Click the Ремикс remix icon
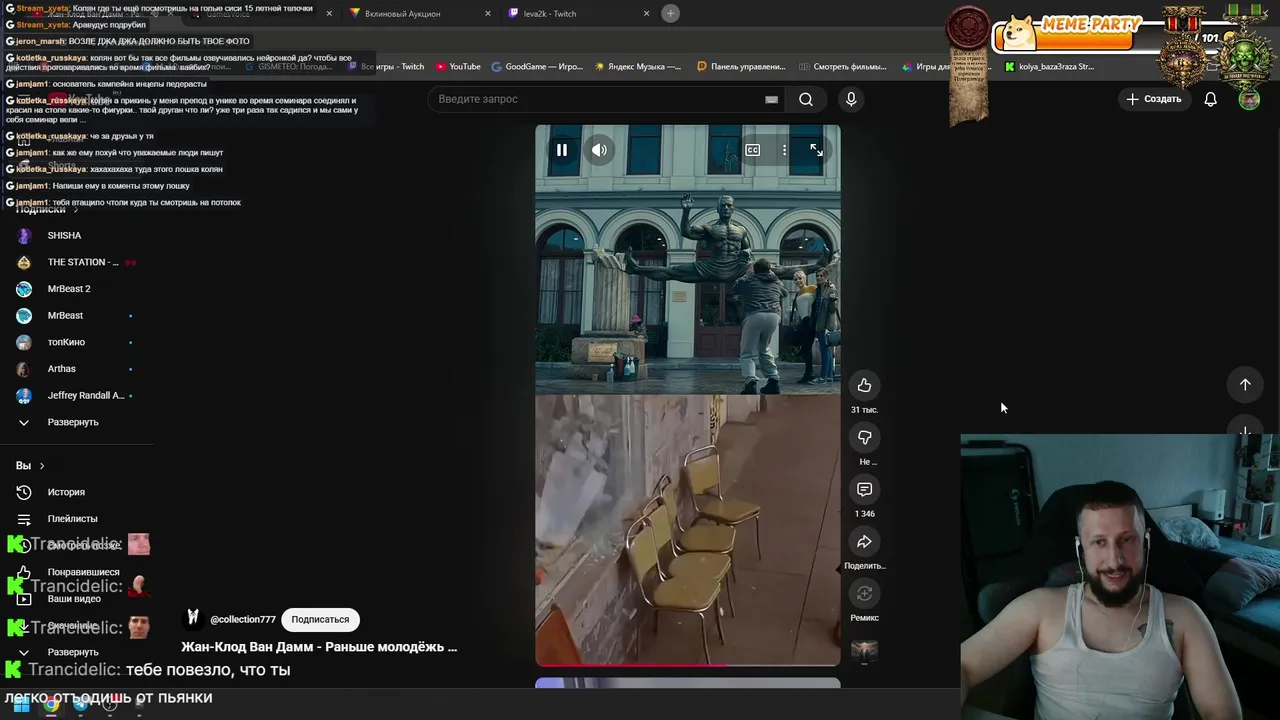1280x720 pixels. click(864, 593)
